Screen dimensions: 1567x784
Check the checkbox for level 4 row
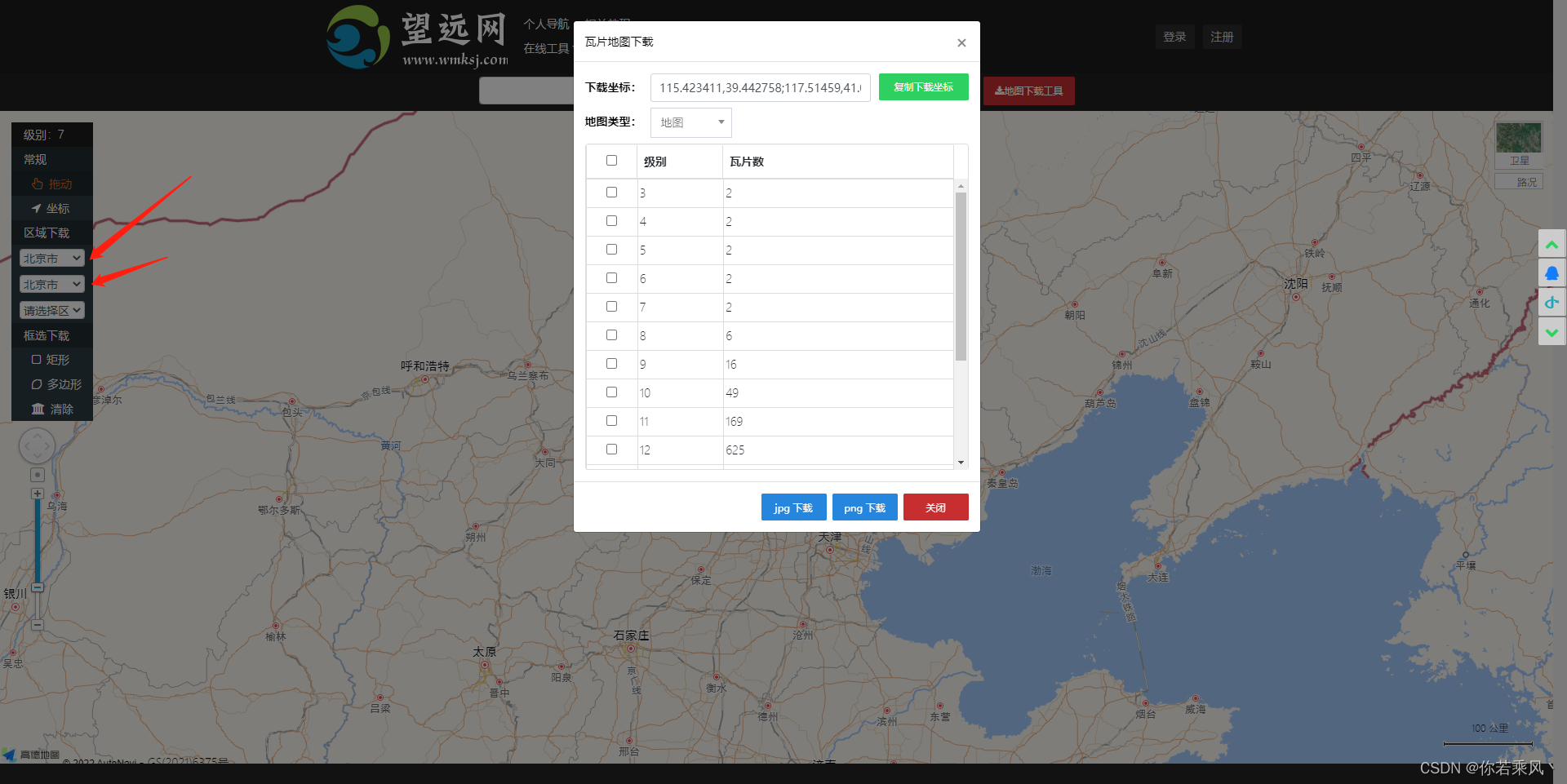[611, 221]
